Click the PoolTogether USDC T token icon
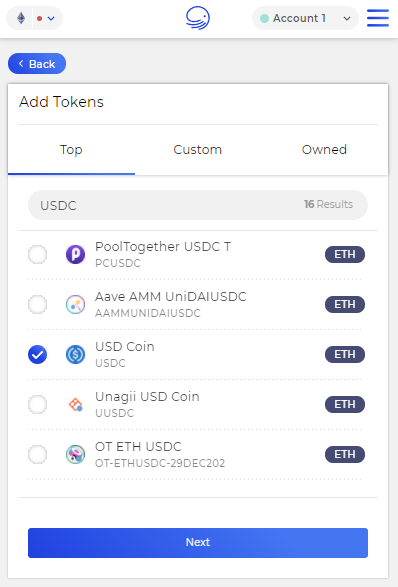The width and height of the screenshot is (398, 587). point(75,255)
